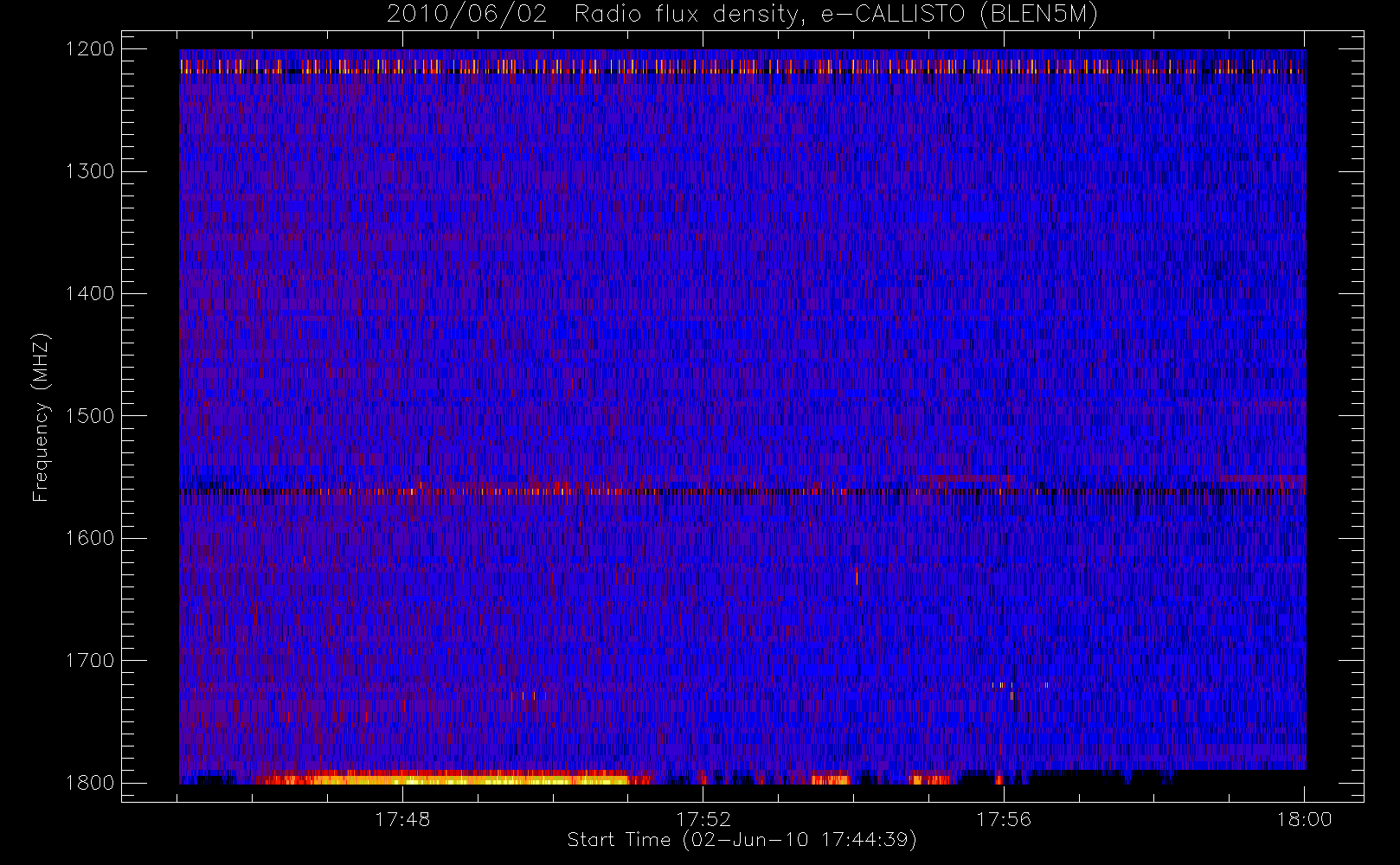The image size is (1400, 865).
Task: Click the 1700 frequency tick label
Action: point(90,660)
